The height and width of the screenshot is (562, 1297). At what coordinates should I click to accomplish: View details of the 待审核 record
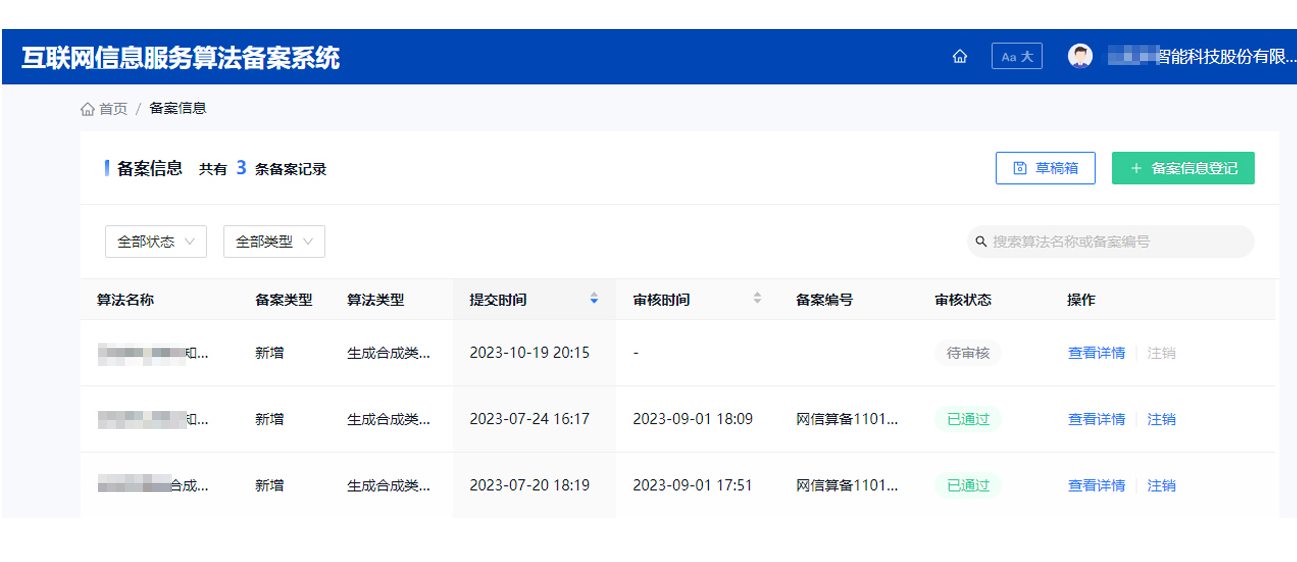coord(1096,353)
